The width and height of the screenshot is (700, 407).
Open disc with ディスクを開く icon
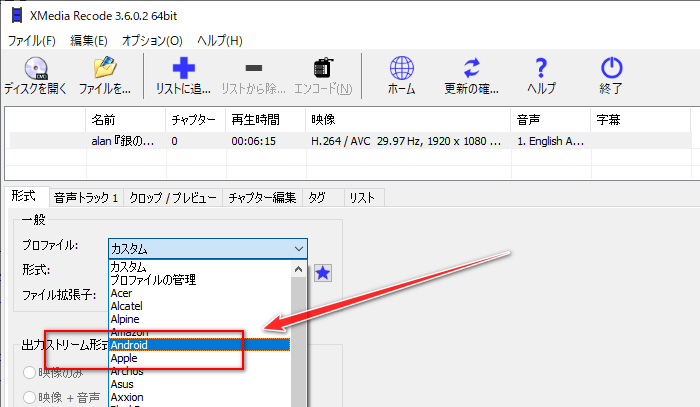[36, 68]
